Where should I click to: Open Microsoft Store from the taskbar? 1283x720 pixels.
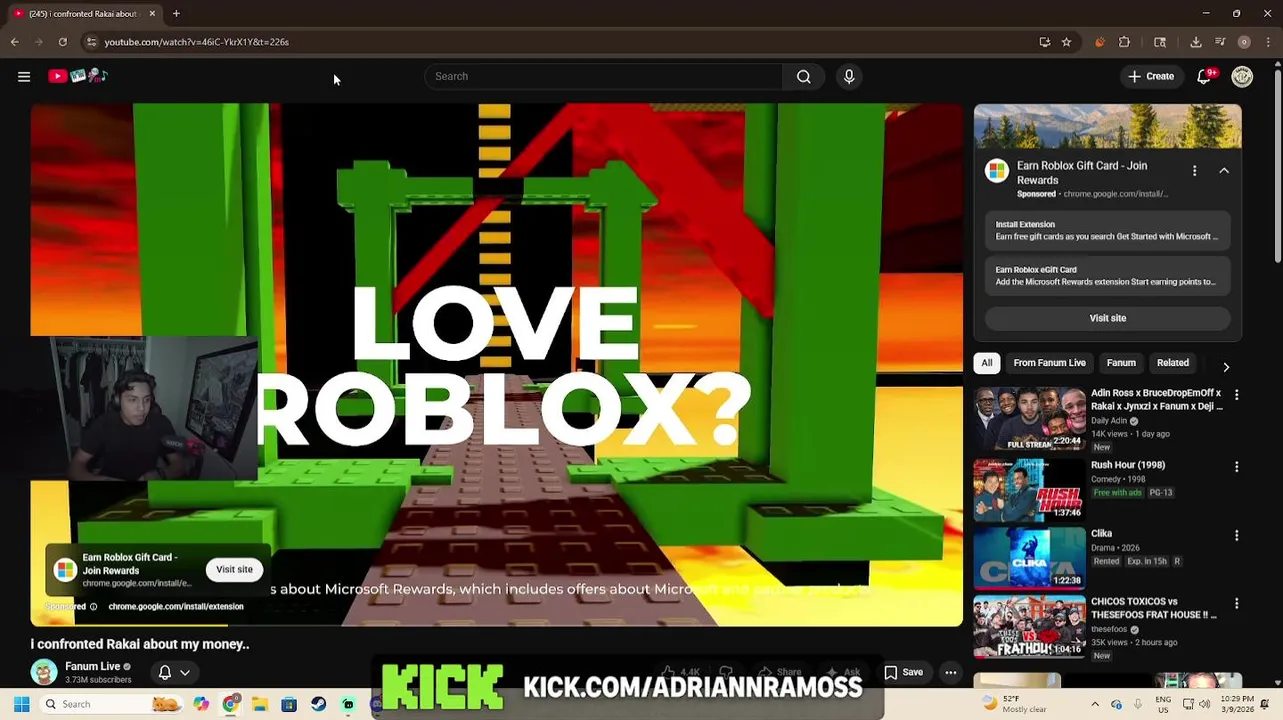click(289, 704)
